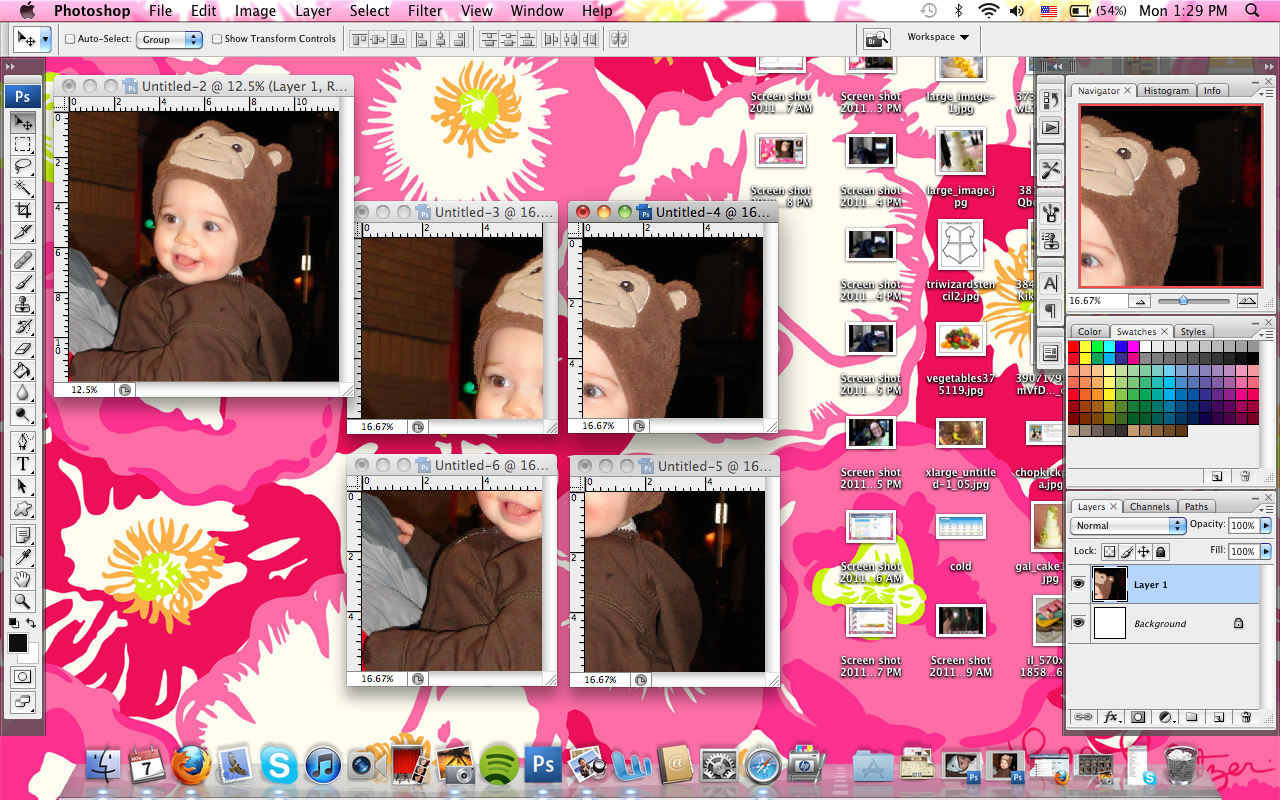
Task: Hide the Background layer eye icon
Action: point(1078,623)
